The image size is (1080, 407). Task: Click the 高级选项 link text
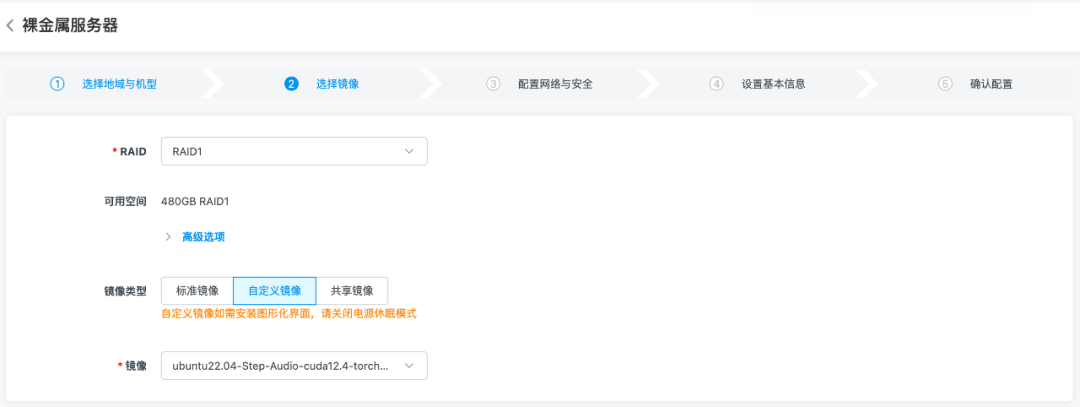(x=203, y=237)
